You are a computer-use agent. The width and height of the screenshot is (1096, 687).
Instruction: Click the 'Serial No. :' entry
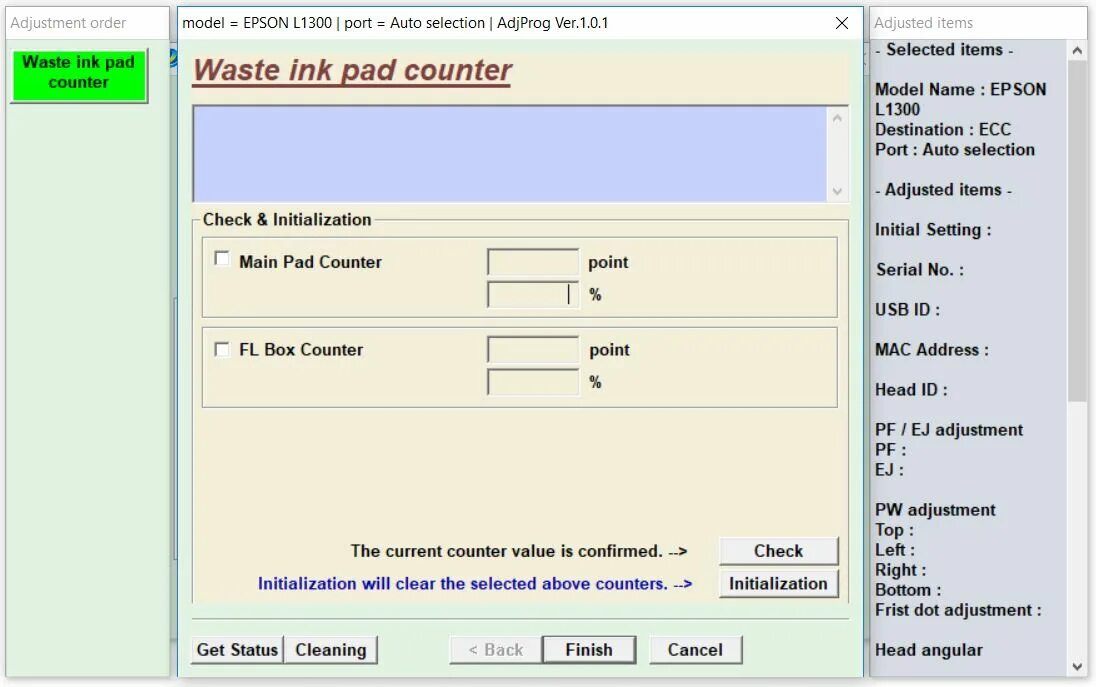pos(920,270)
